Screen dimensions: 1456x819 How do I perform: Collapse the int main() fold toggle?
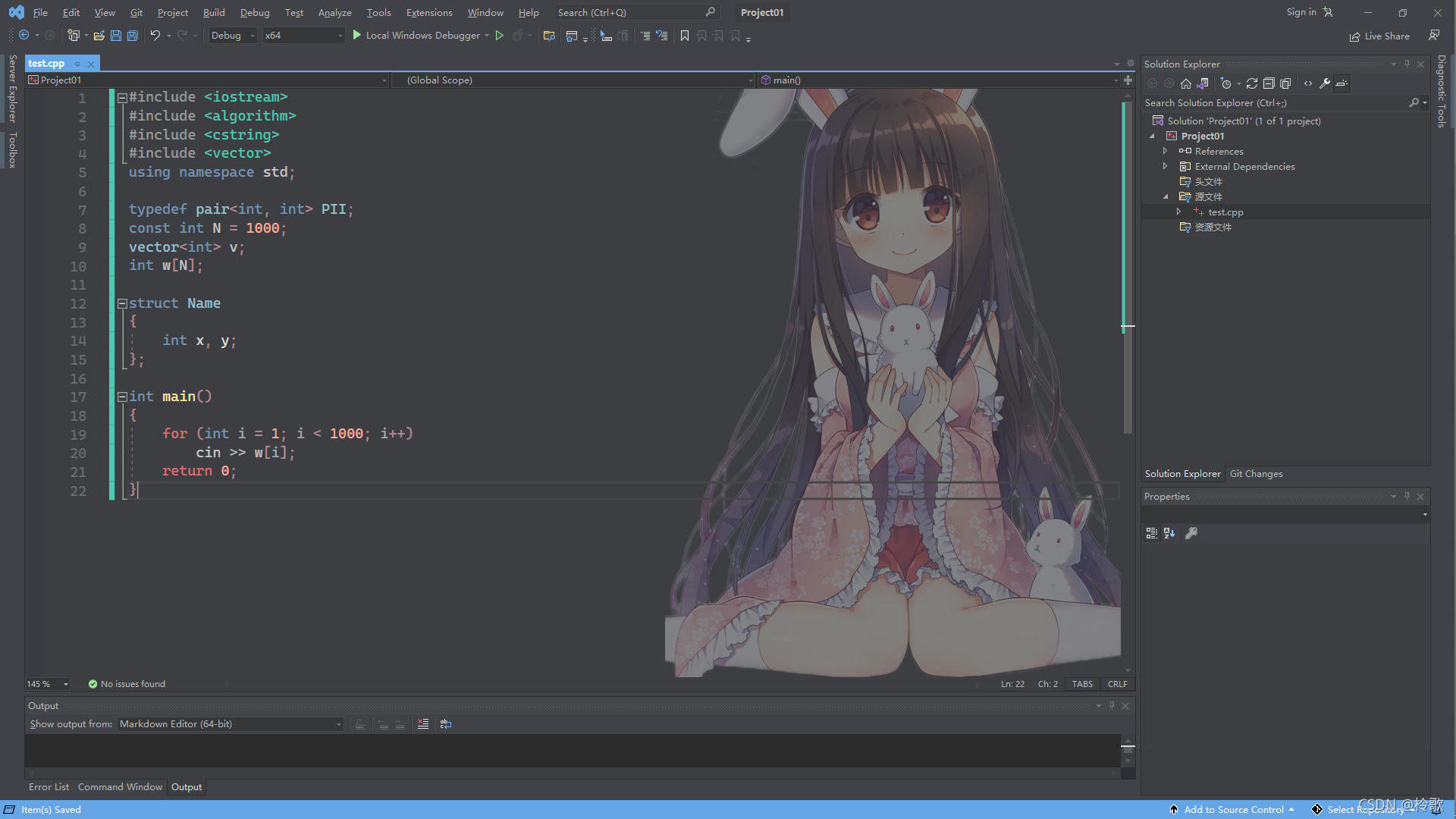click(121, 397)
